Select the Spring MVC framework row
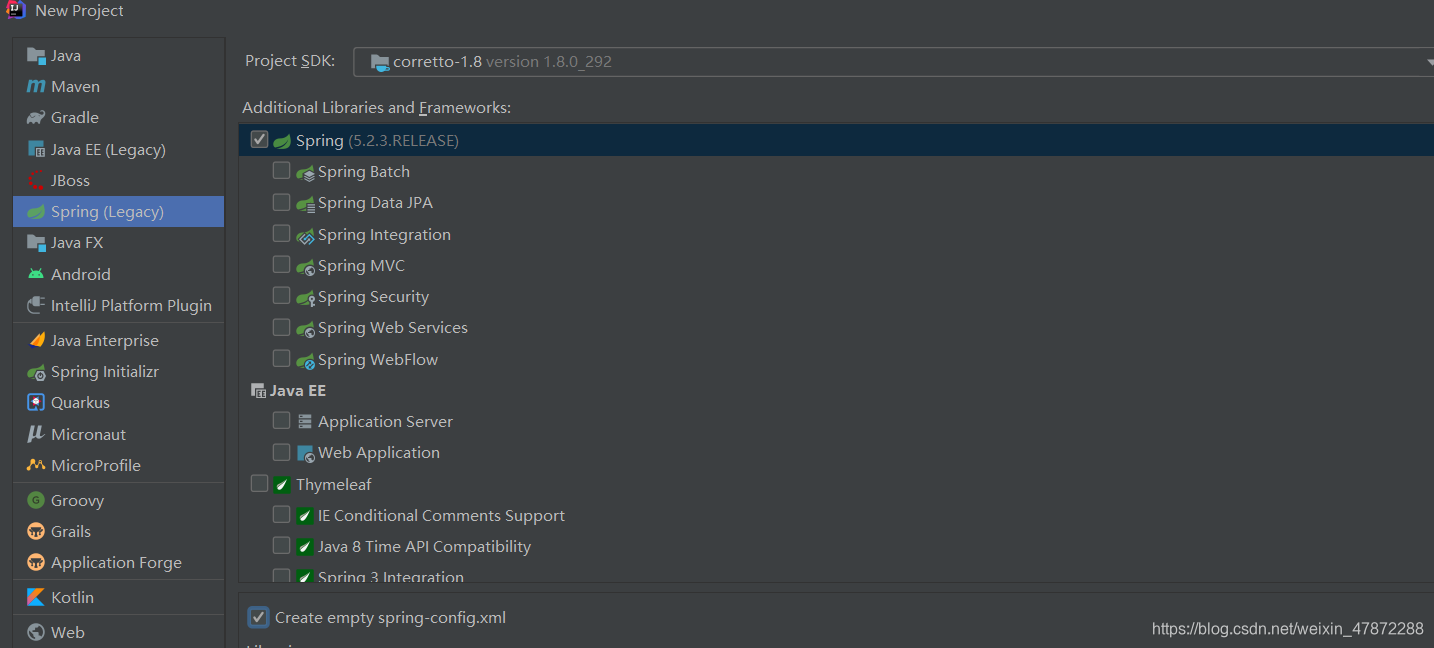 pos(836,266)
